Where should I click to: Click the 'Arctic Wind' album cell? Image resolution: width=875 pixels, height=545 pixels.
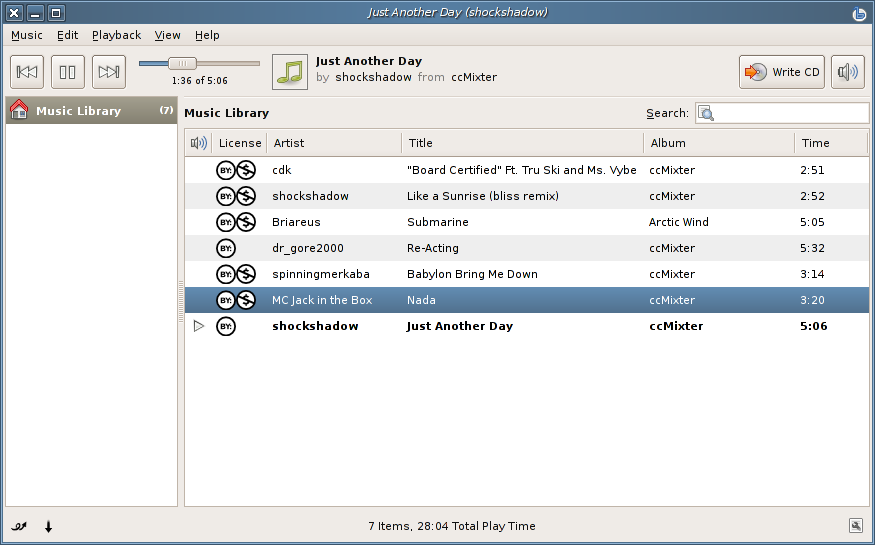tap(679, 222)
